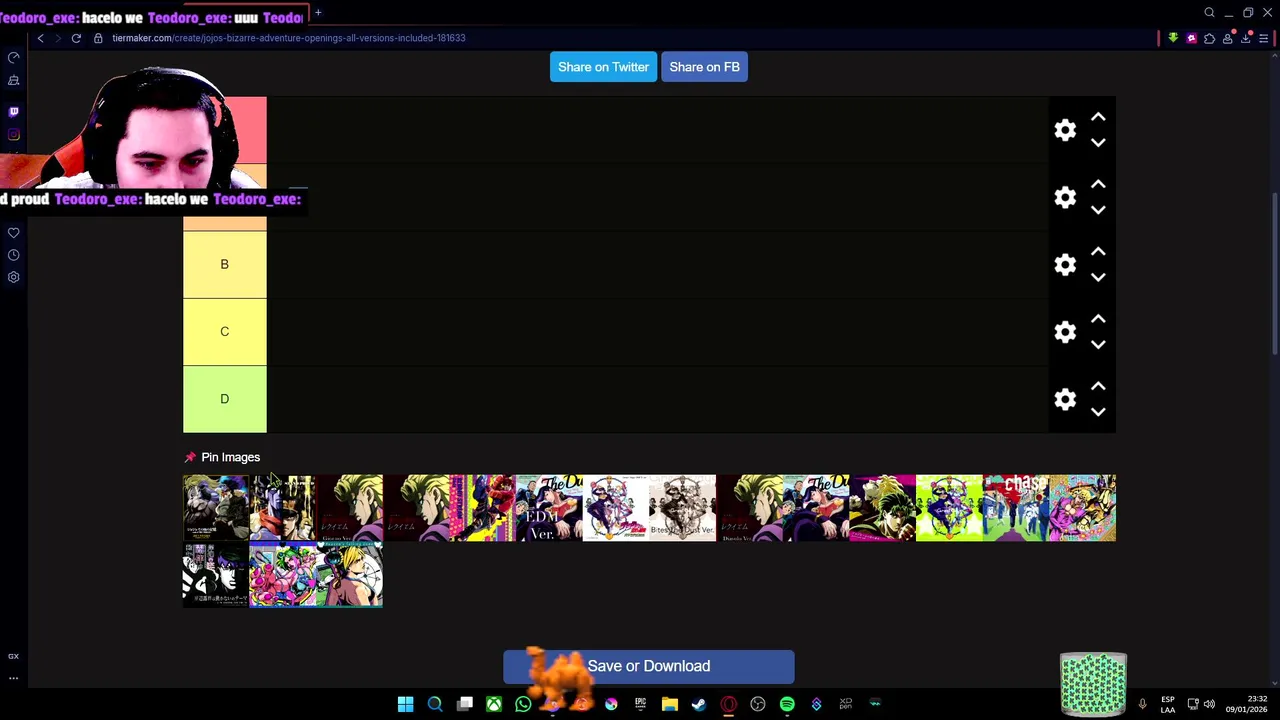This screenshot has height=720, width=1280.
Task: Reload the page
Action: click(x=76, y=38)
